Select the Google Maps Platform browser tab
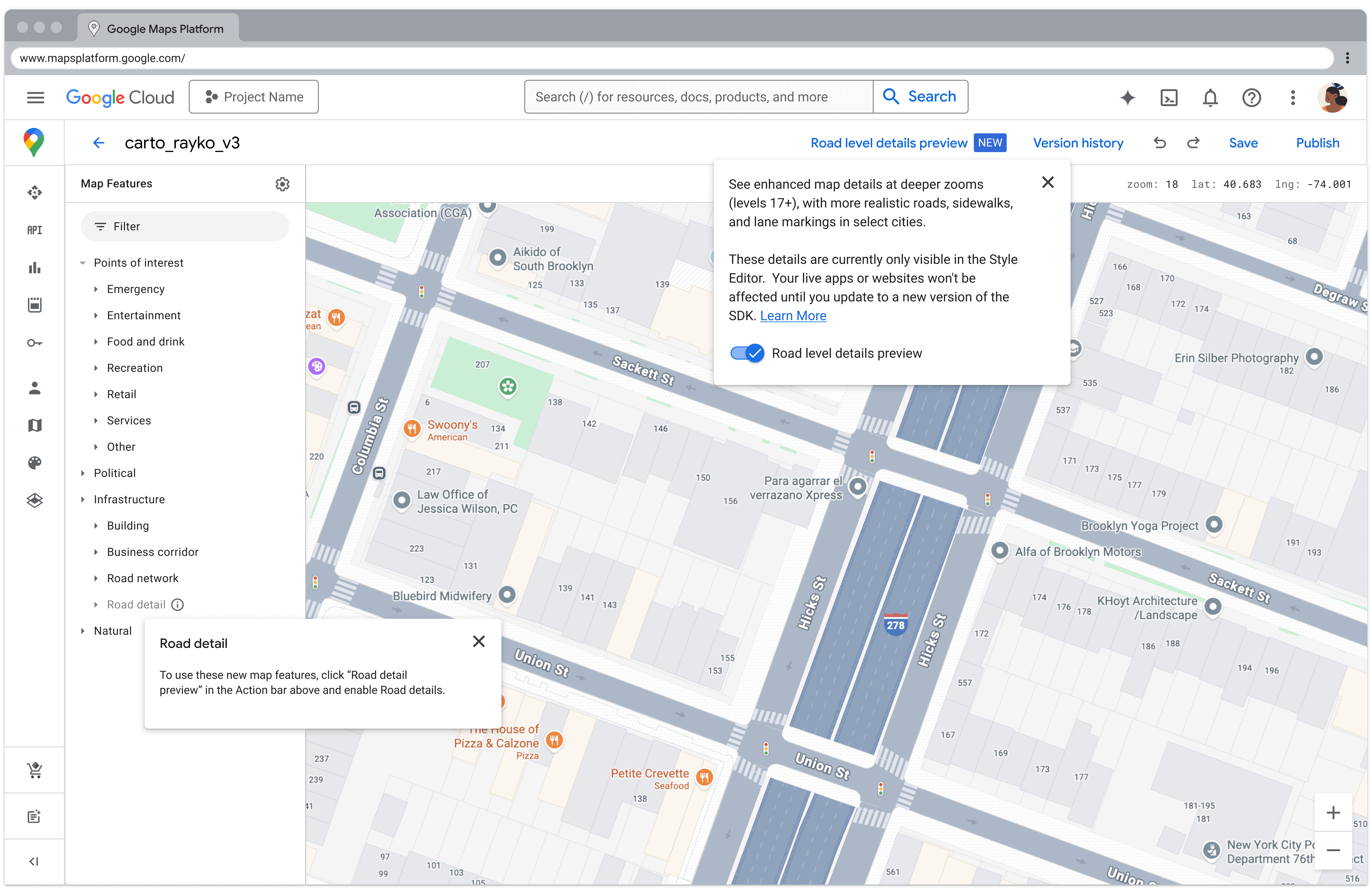Screen dimensions: 1372x892 [158, 28]
